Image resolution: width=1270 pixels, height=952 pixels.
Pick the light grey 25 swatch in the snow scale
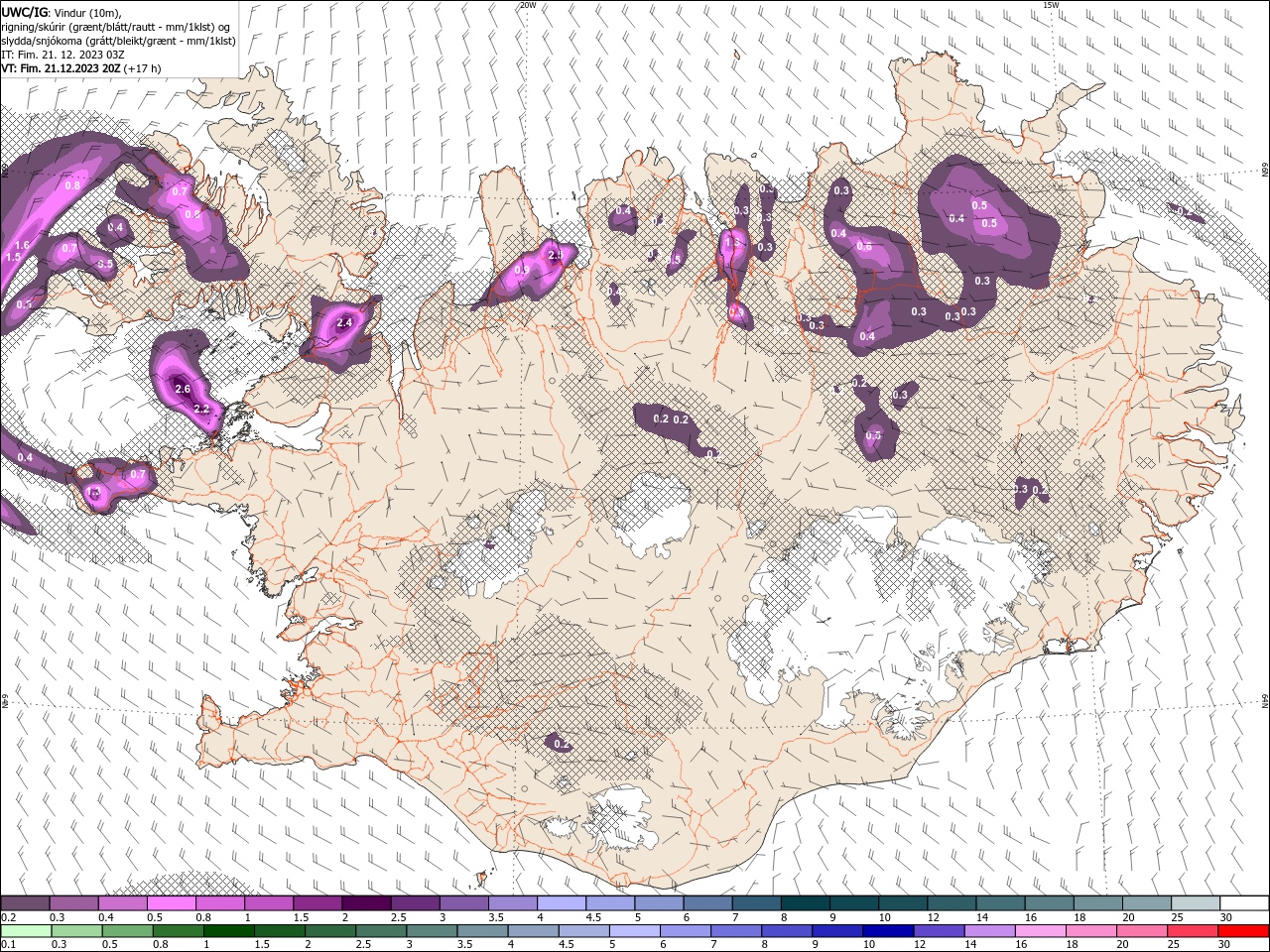(x=1195, y=903)
